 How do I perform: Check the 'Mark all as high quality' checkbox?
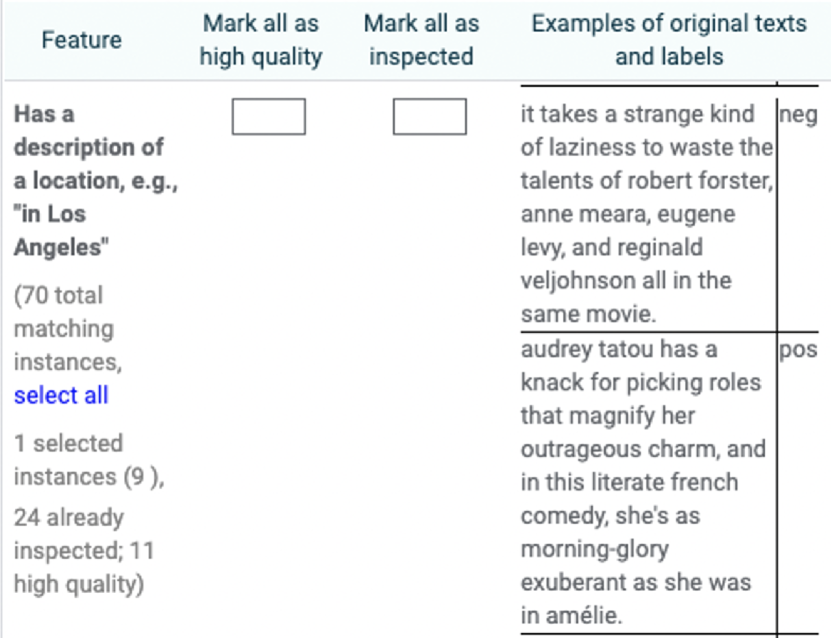pos(268,117)
